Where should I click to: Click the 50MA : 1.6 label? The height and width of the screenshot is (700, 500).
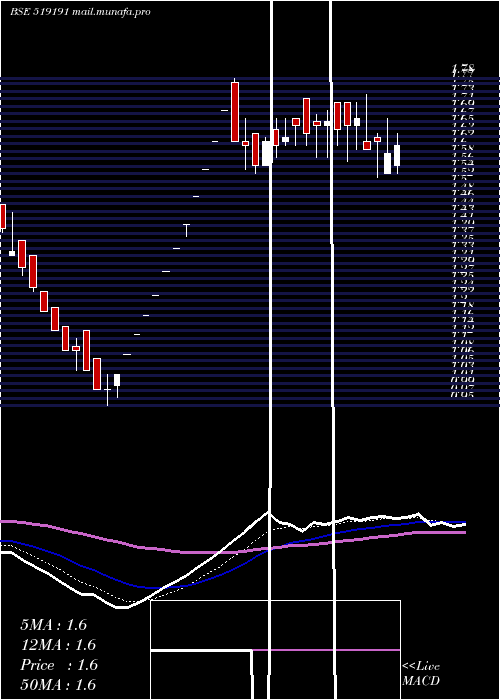(58, 684)
